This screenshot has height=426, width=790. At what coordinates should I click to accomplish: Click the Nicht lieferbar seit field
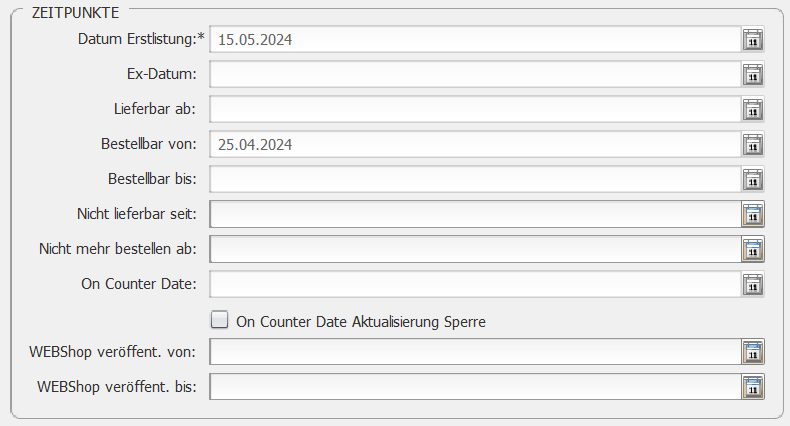click(475, 214)
